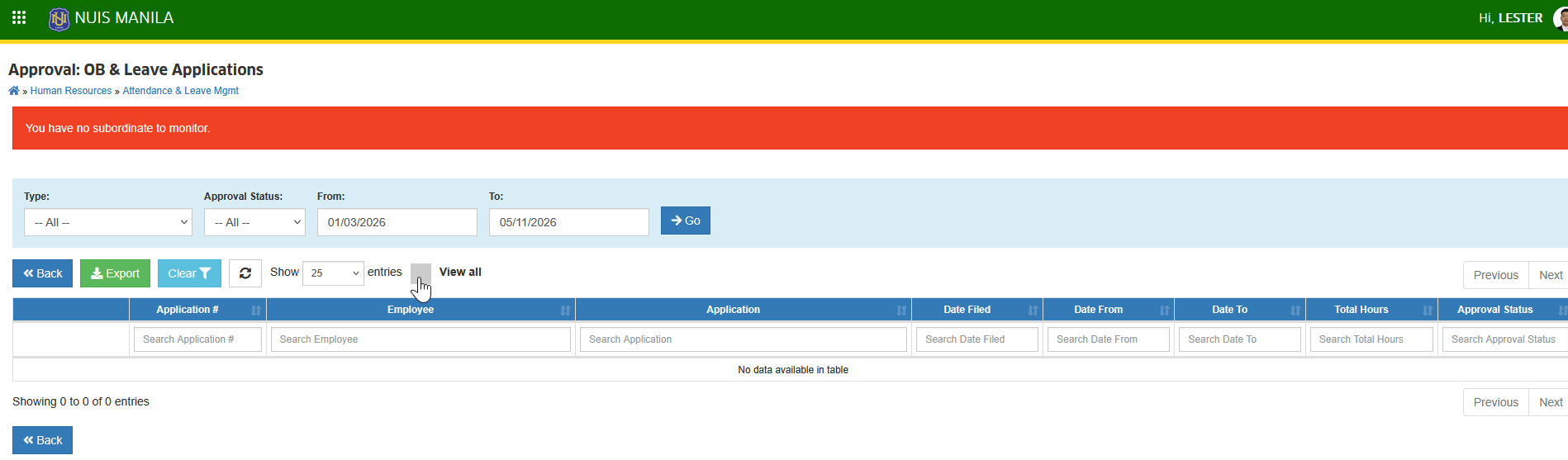Viewport: 1568px width, 460px height.
Task: Change Show entries count dropdown
Action: click(x=333, y=273)
